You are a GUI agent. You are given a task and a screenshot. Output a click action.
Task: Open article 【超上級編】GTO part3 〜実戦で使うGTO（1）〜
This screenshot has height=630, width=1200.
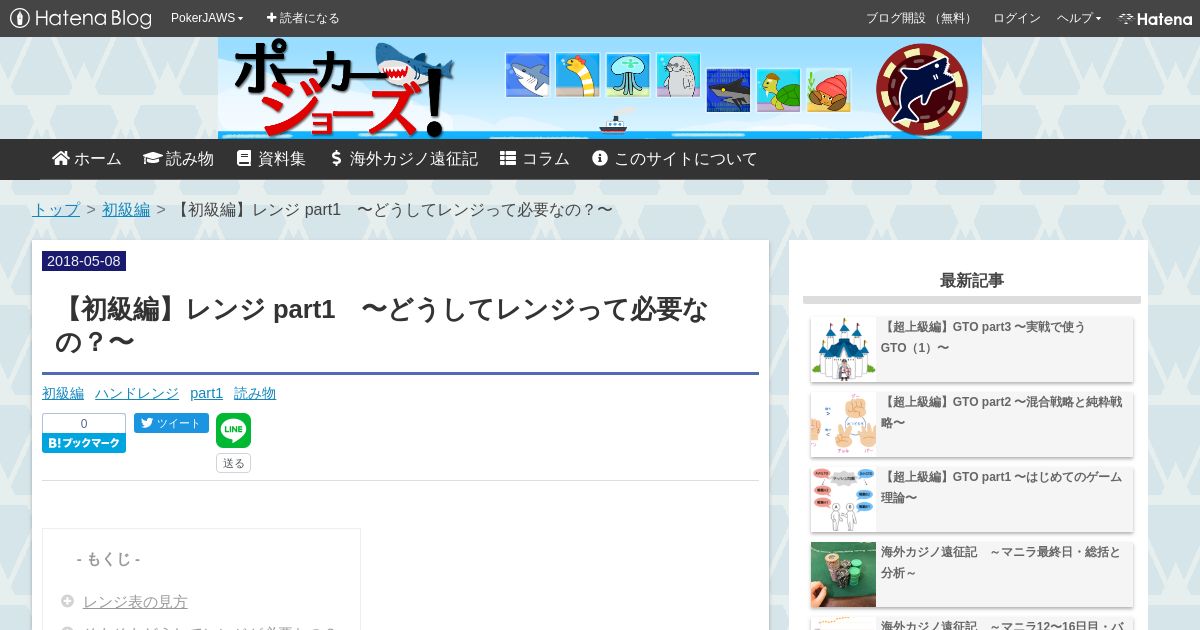pos(983,337)
